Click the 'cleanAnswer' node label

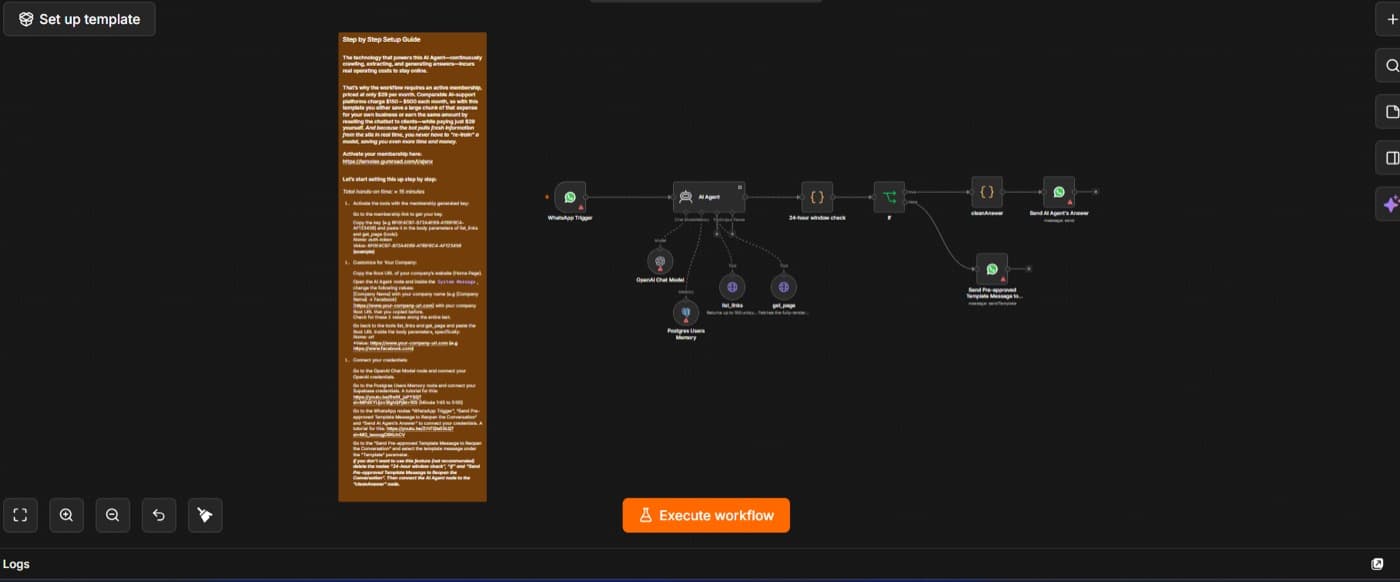pos(987,212)
